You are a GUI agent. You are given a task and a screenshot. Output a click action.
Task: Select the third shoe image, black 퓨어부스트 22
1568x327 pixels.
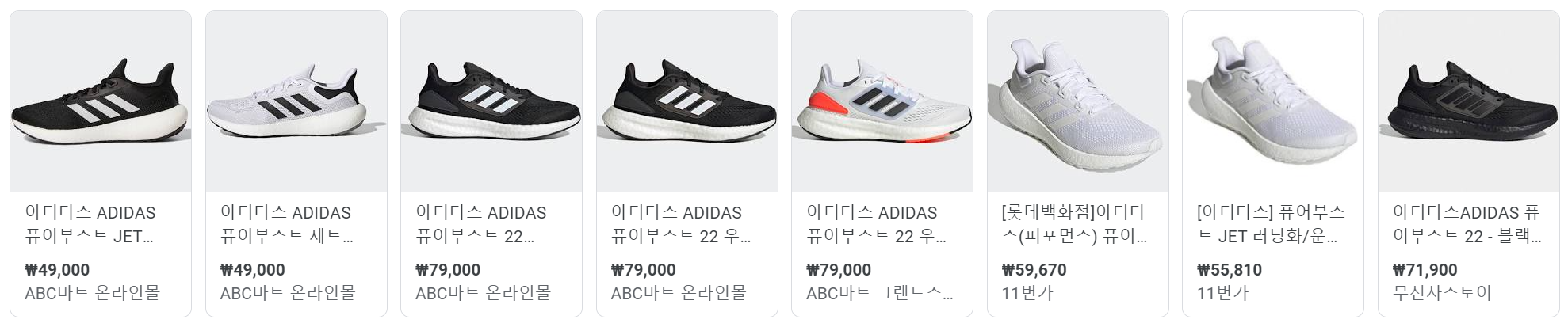click(x=491, y=101)
